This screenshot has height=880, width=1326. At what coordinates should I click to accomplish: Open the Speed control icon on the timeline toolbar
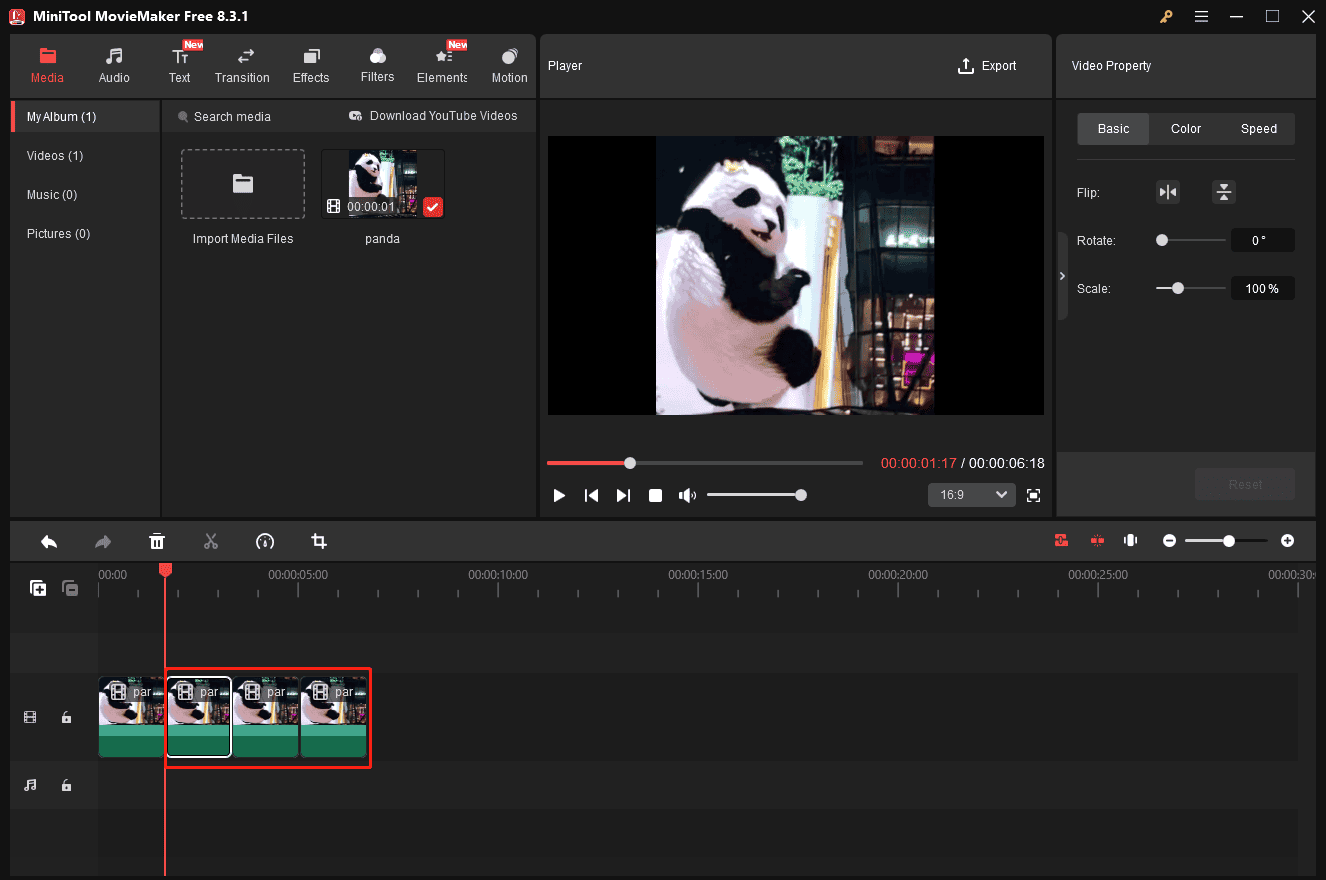coord(265,541)
